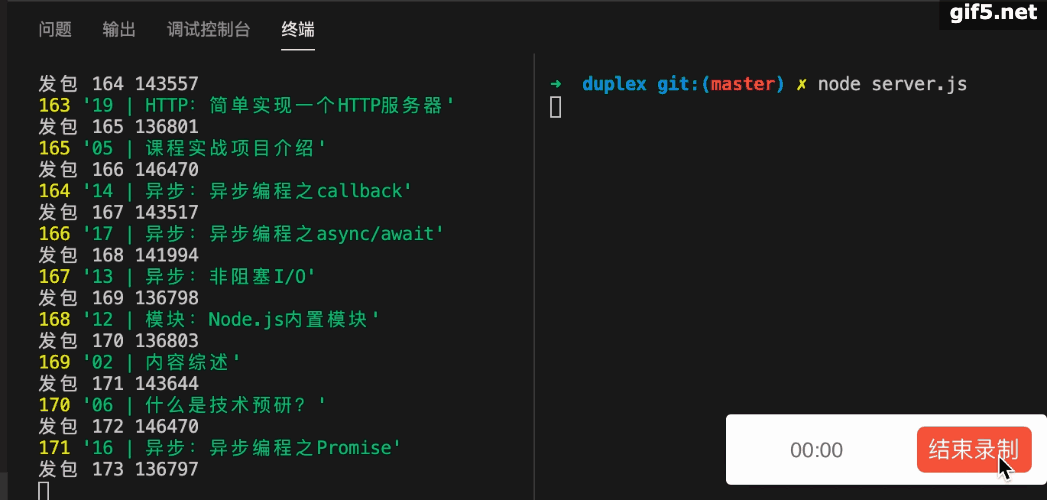Click the yellow ✗ git status marker
Image resolution: width=1047 pixels, height=500 pixels.
pos(801,84)
